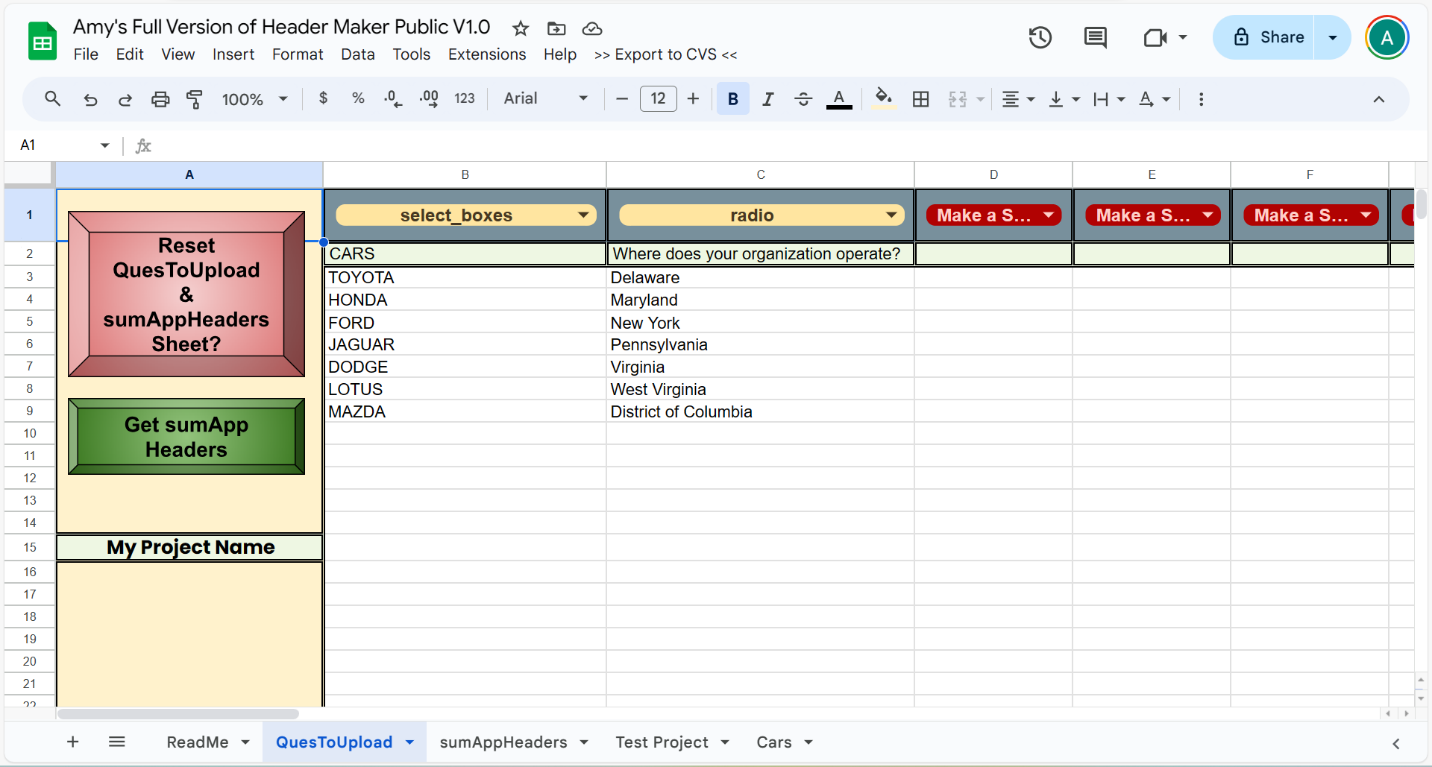Open the Format menu
The height and width of the screenshot is (767, 1432).
[298, 55]
